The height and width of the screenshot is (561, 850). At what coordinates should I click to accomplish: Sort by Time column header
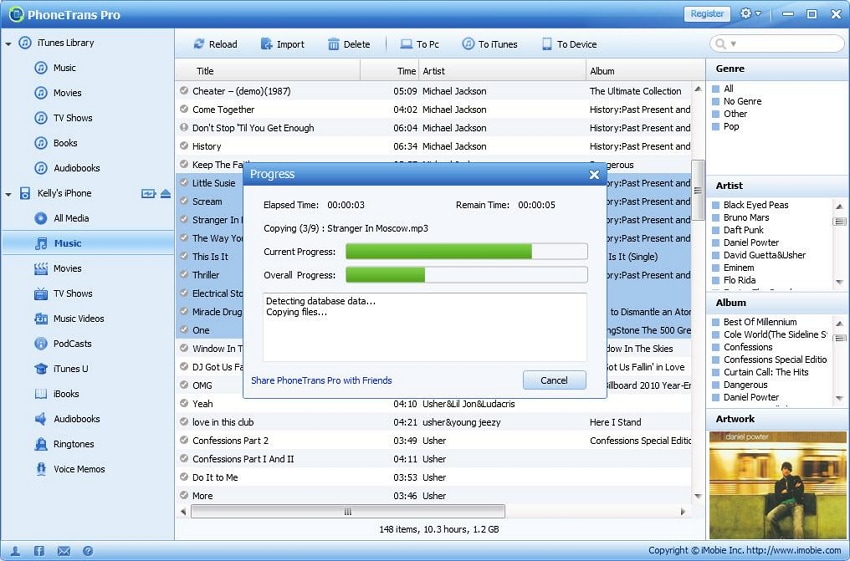[389, 71]
